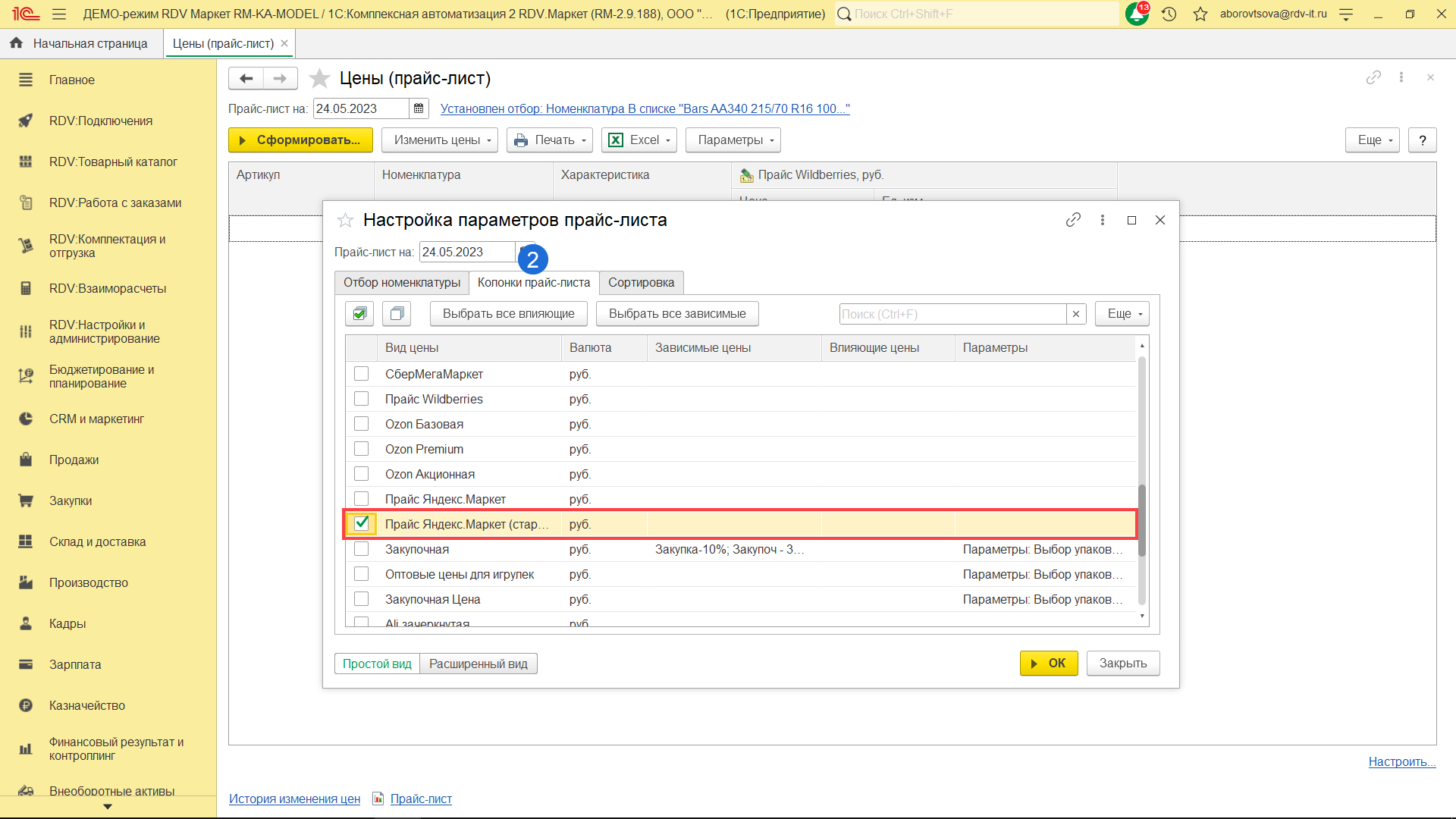
Task: Expand the Изменить цены dropdown
Action: tap(439, 140)
